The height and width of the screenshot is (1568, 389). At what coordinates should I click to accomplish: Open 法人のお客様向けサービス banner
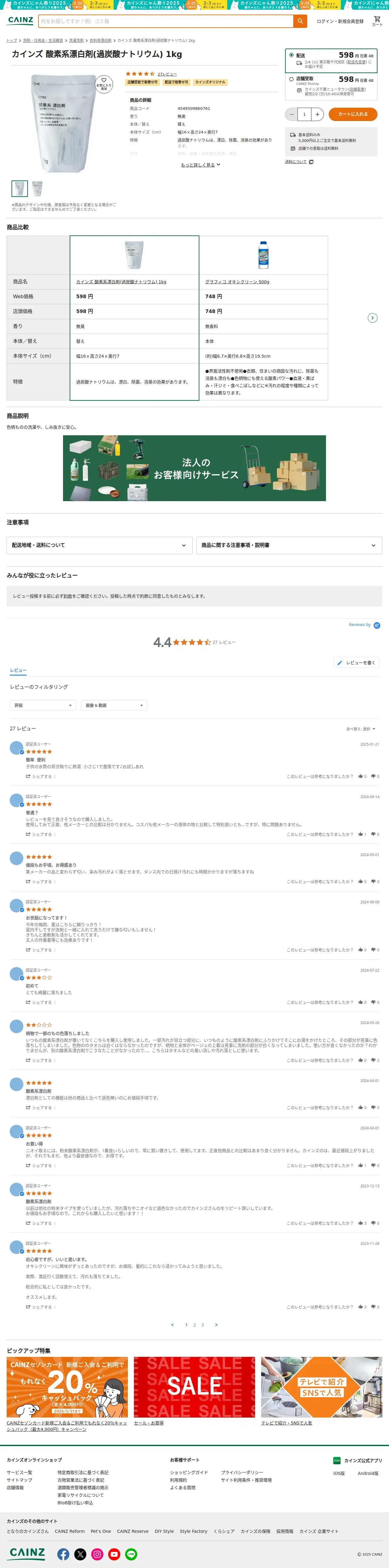(x=194, y=468)
